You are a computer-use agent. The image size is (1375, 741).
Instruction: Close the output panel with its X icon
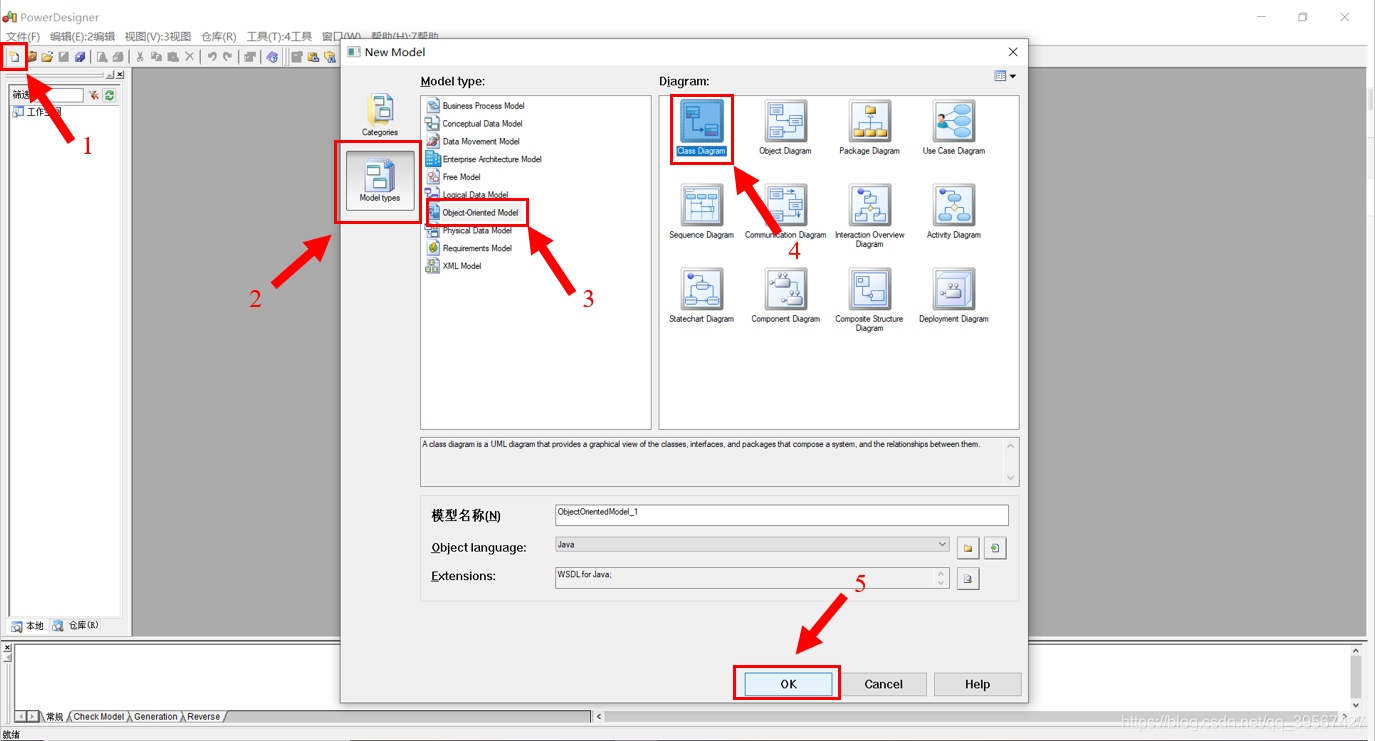coord(7,648)
